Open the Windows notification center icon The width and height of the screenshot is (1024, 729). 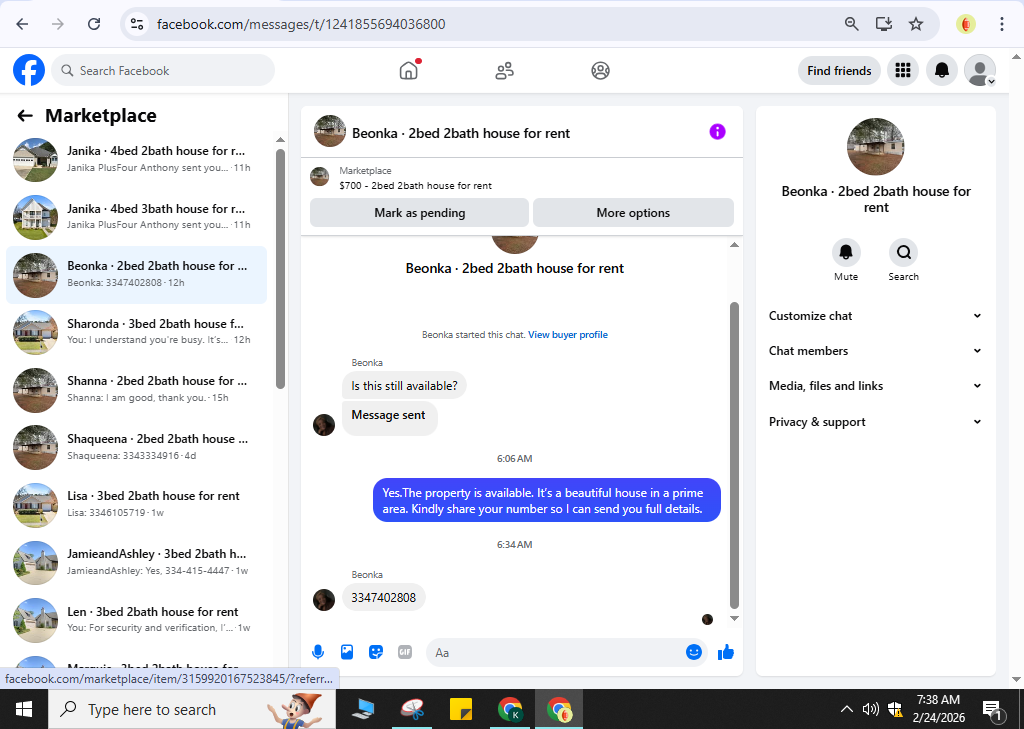coord(992,709)
